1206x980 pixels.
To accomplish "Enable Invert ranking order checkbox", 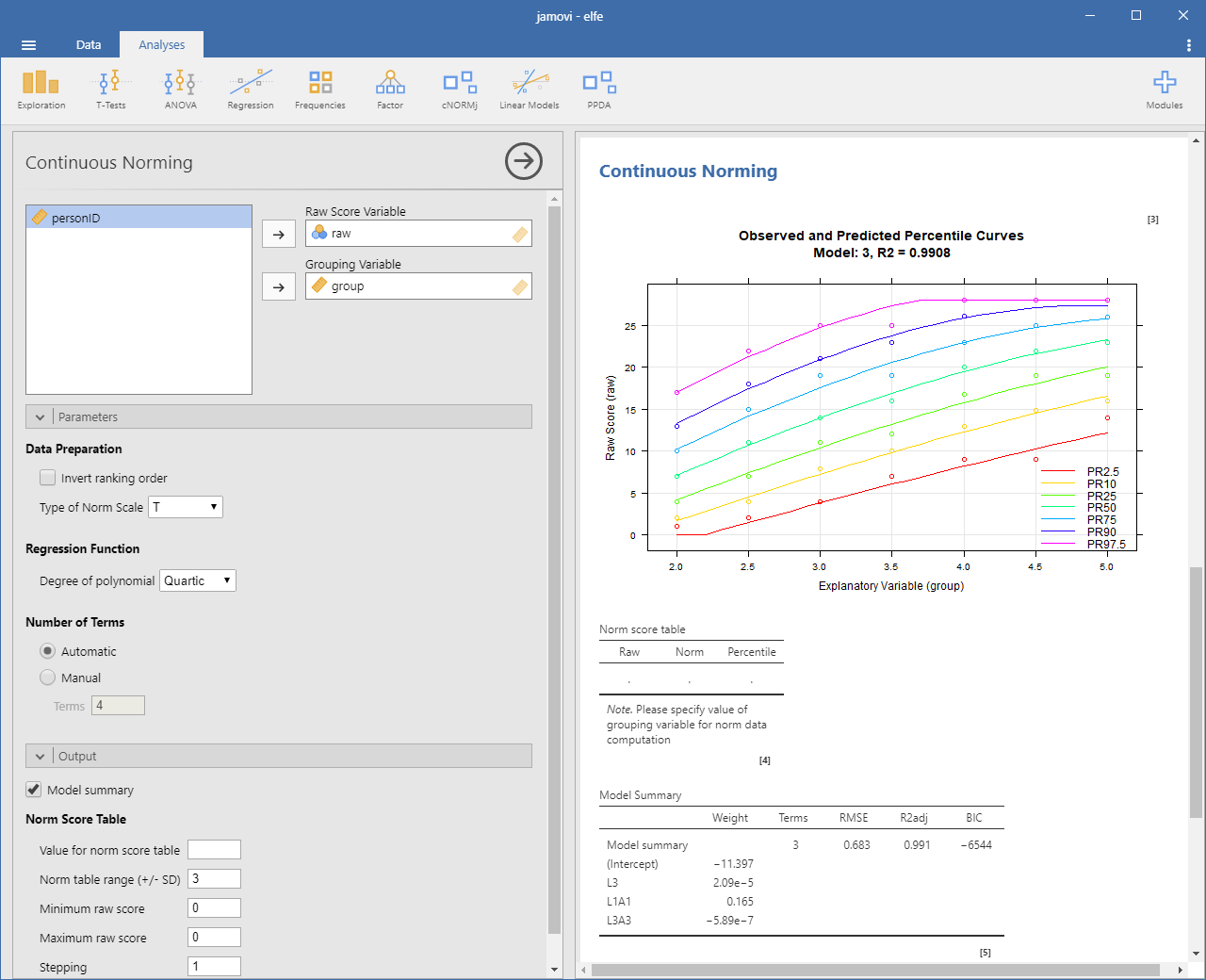I will coord(48,478).
